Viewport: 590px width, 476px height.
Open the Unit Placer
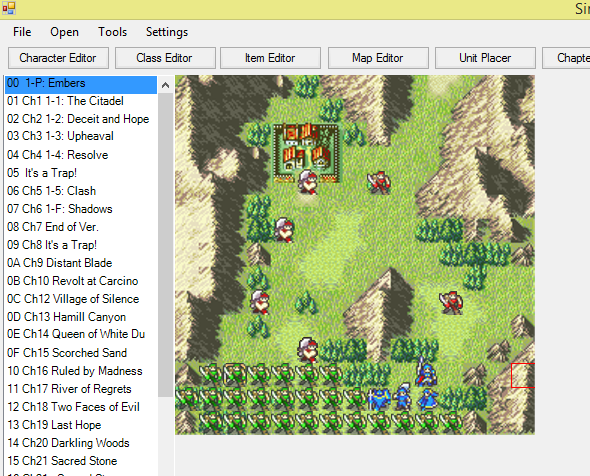tap(485, 58)
